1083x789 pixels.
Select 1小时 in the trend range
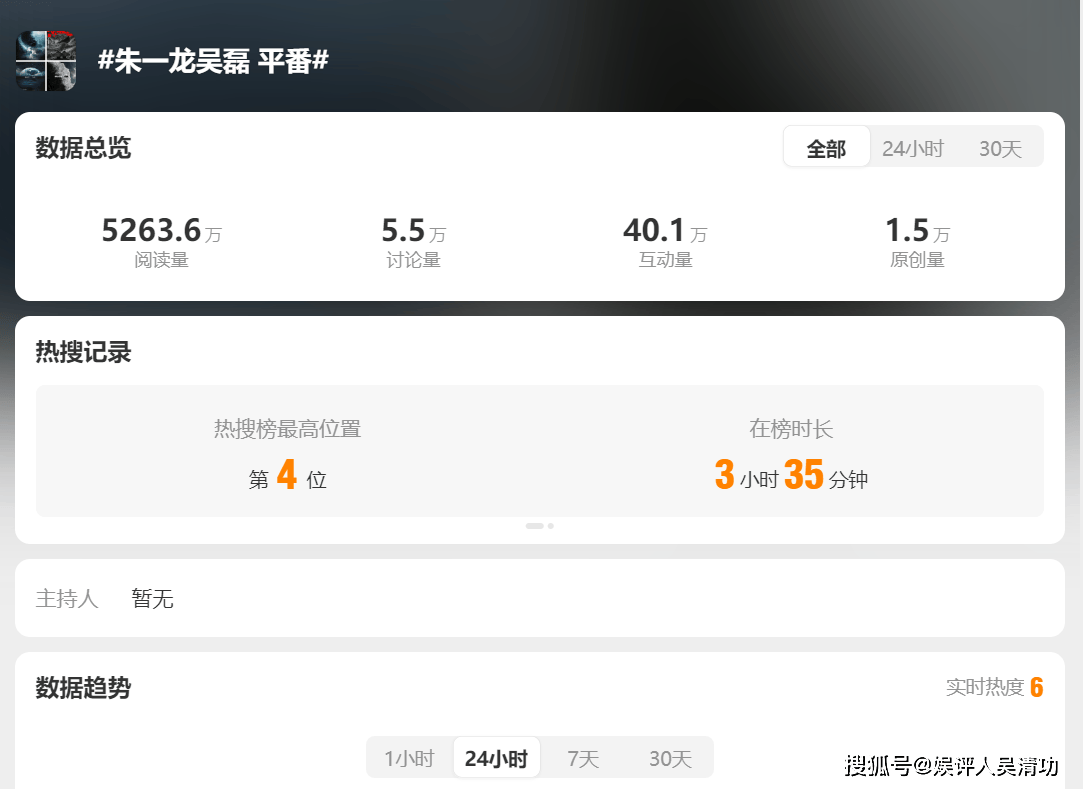410,759
